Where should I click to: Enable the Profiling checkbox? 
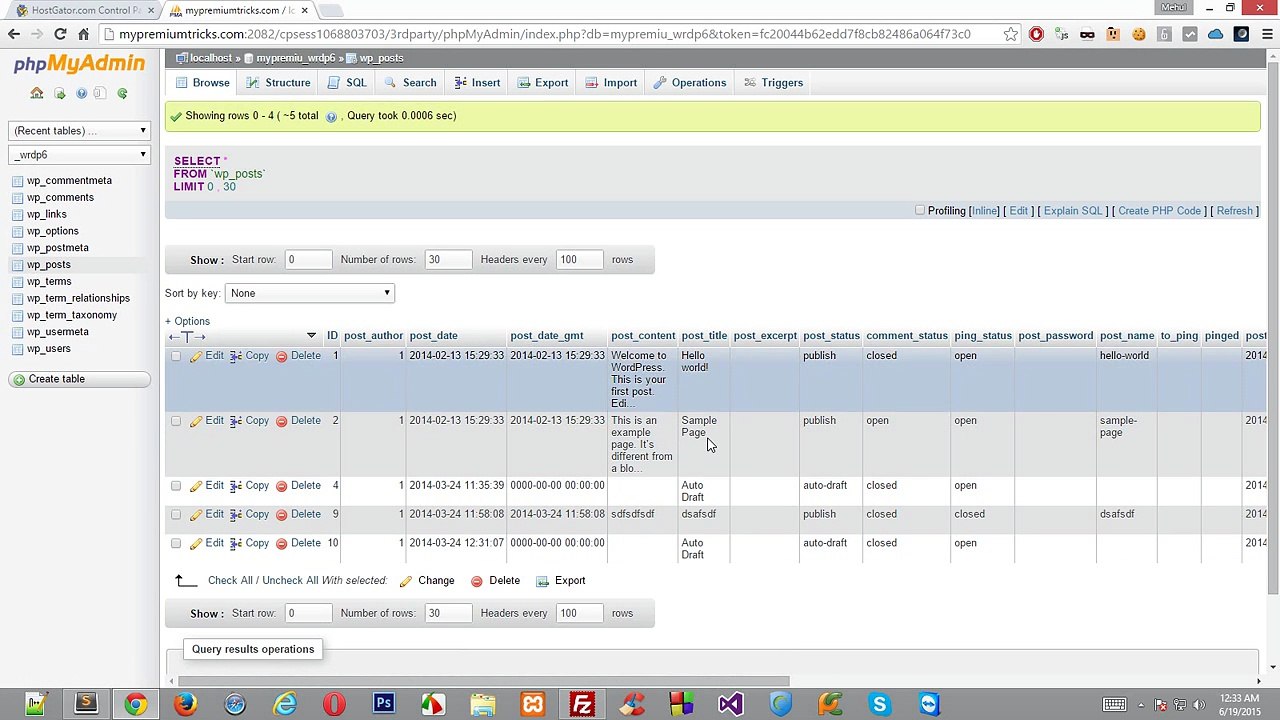[920, 210]
